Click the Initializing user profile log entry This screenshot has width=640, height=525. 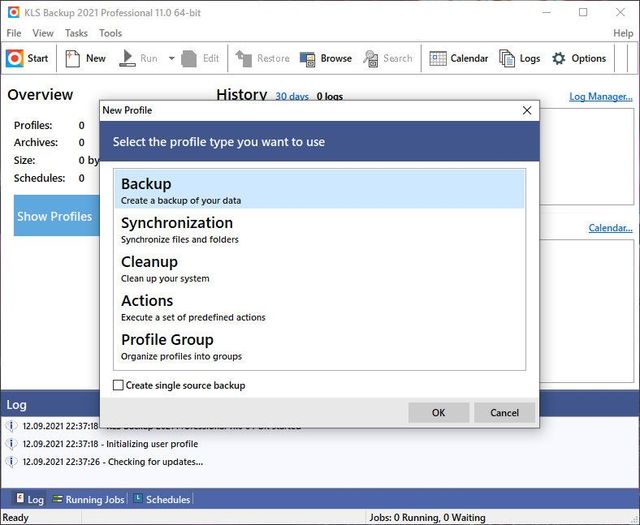(x=110, y=444)
